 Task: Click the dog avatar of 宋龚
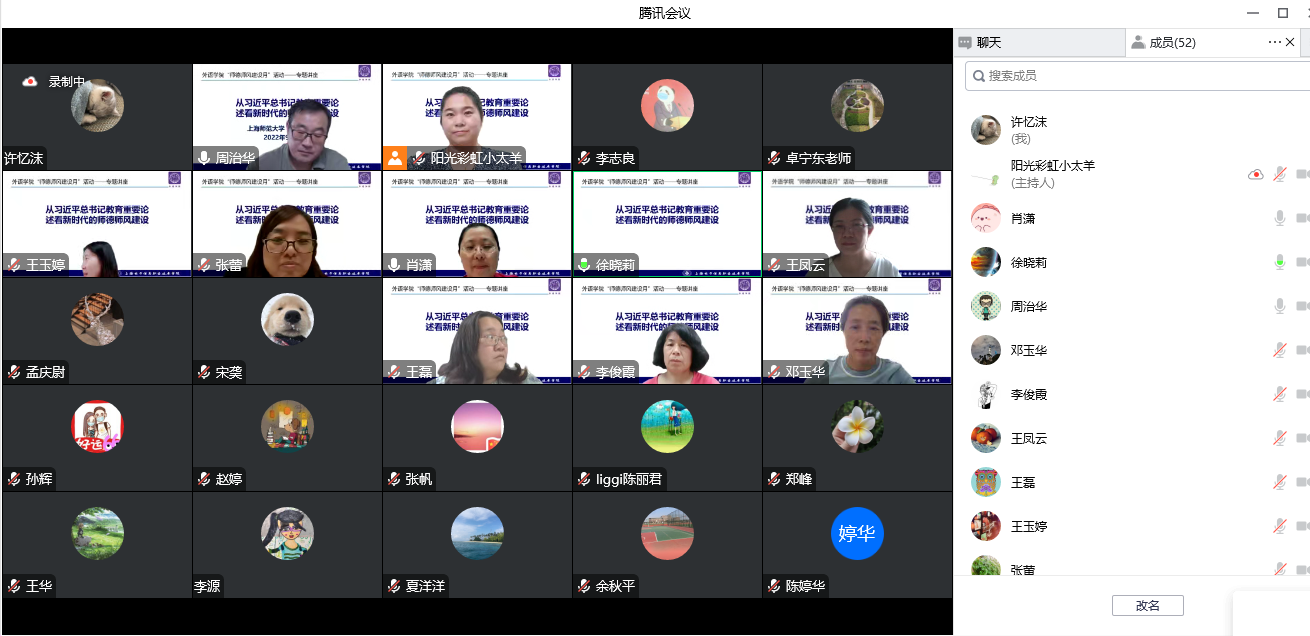[x=287, y=319]
